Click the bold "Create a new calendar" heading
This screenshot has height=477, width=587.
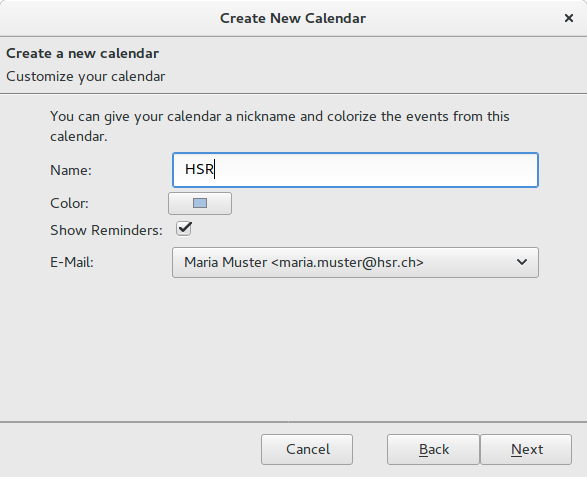tap(82, 54)
